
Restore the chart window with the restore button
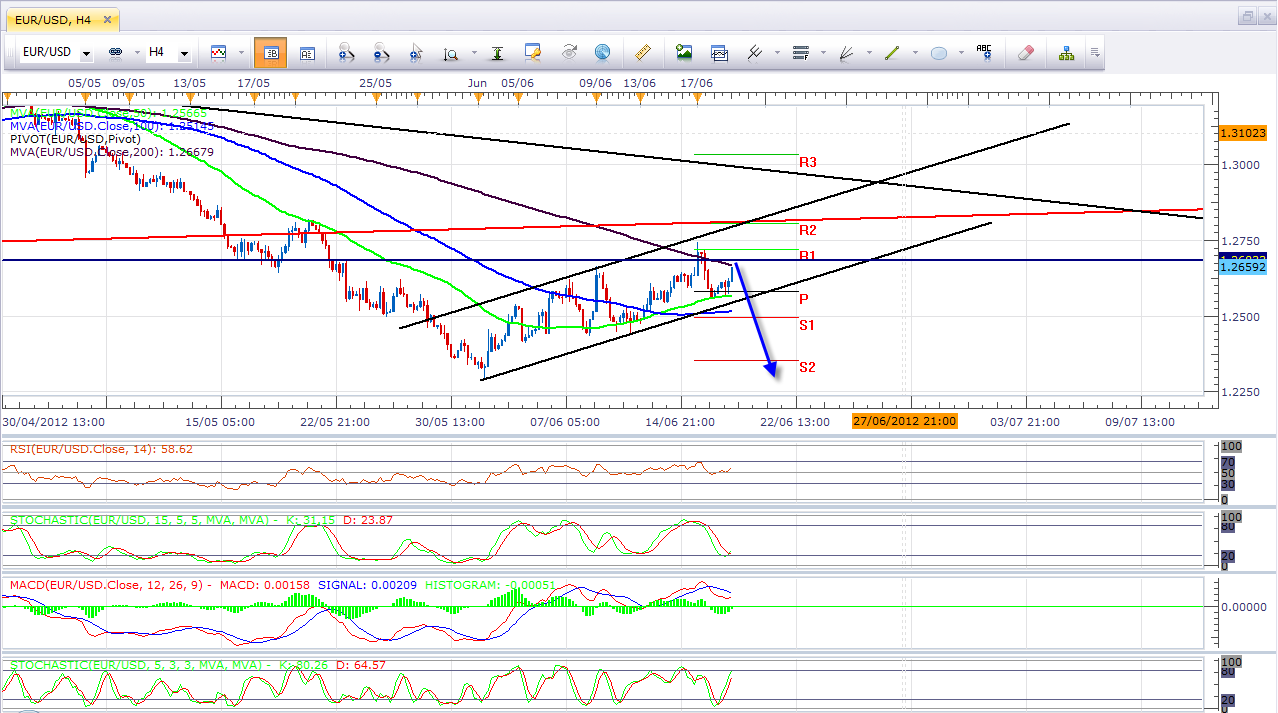tap(1248, 16)
